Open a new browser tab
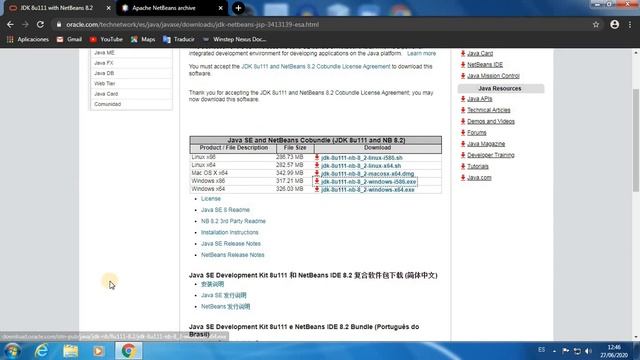Screen dimensions: 640x360 [238, 8]
